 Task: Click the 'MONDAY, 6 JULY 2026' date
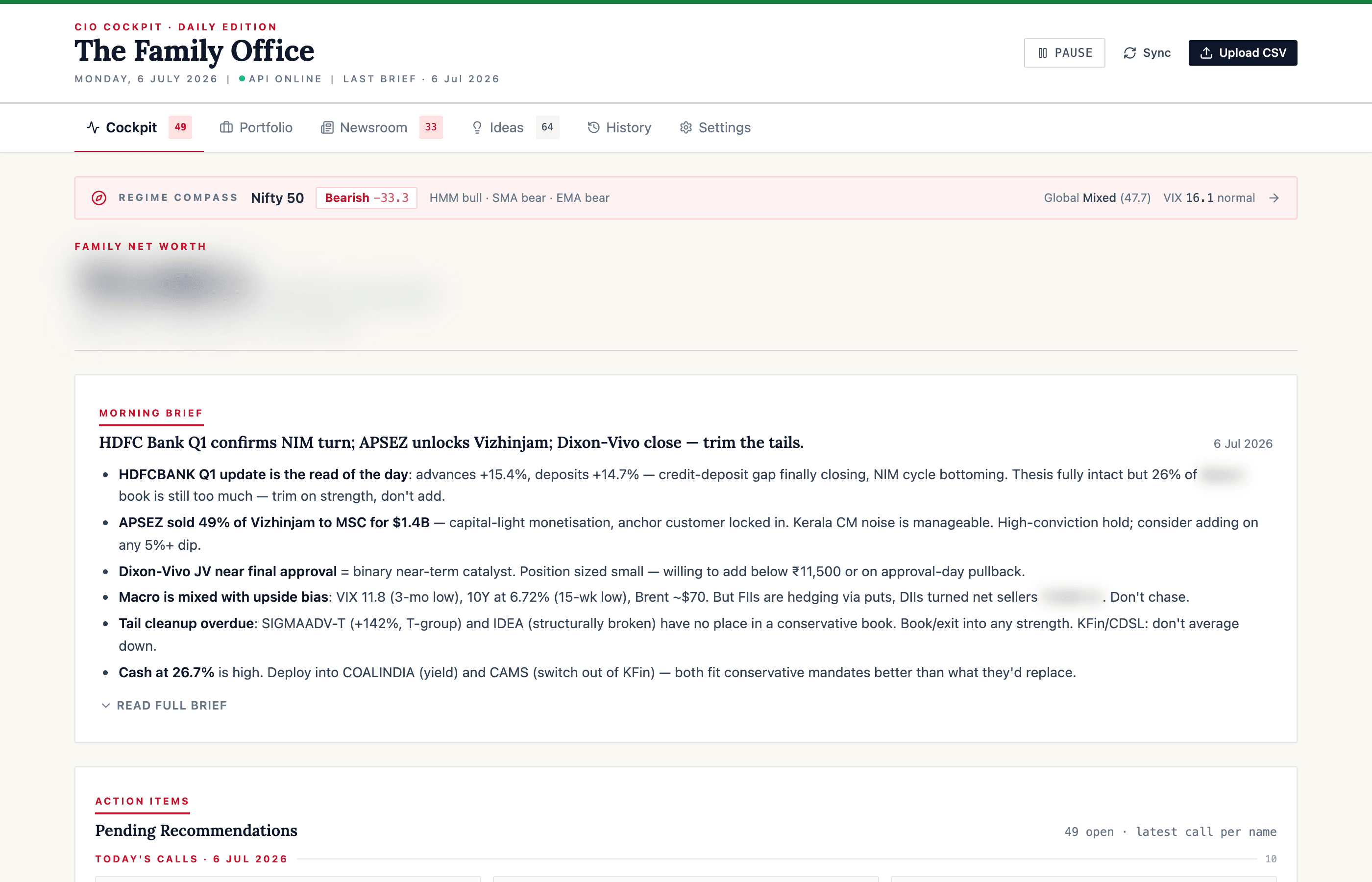tap(146, 78)
